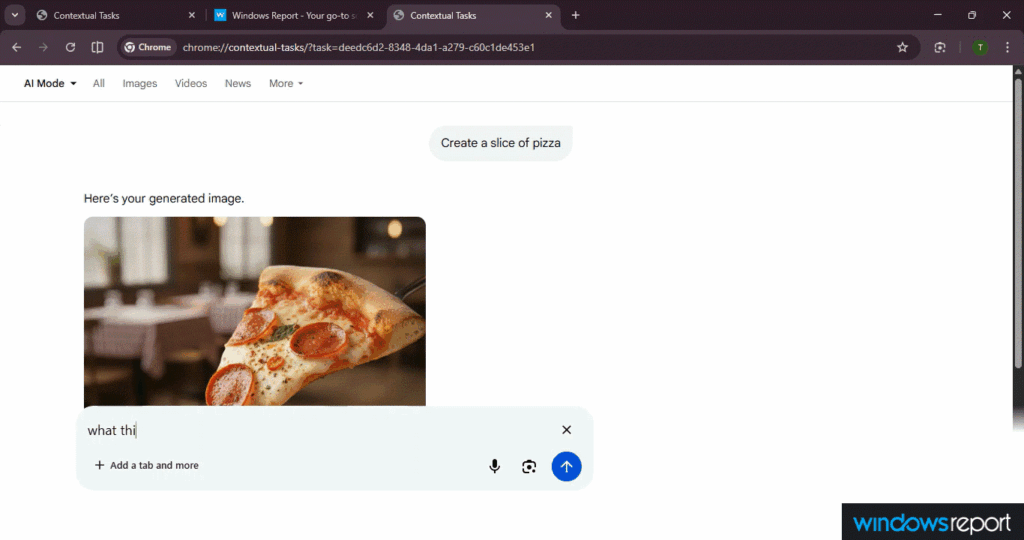Go back using the back arrow
Screen dimensions: 1024x540
pos(16,47)
